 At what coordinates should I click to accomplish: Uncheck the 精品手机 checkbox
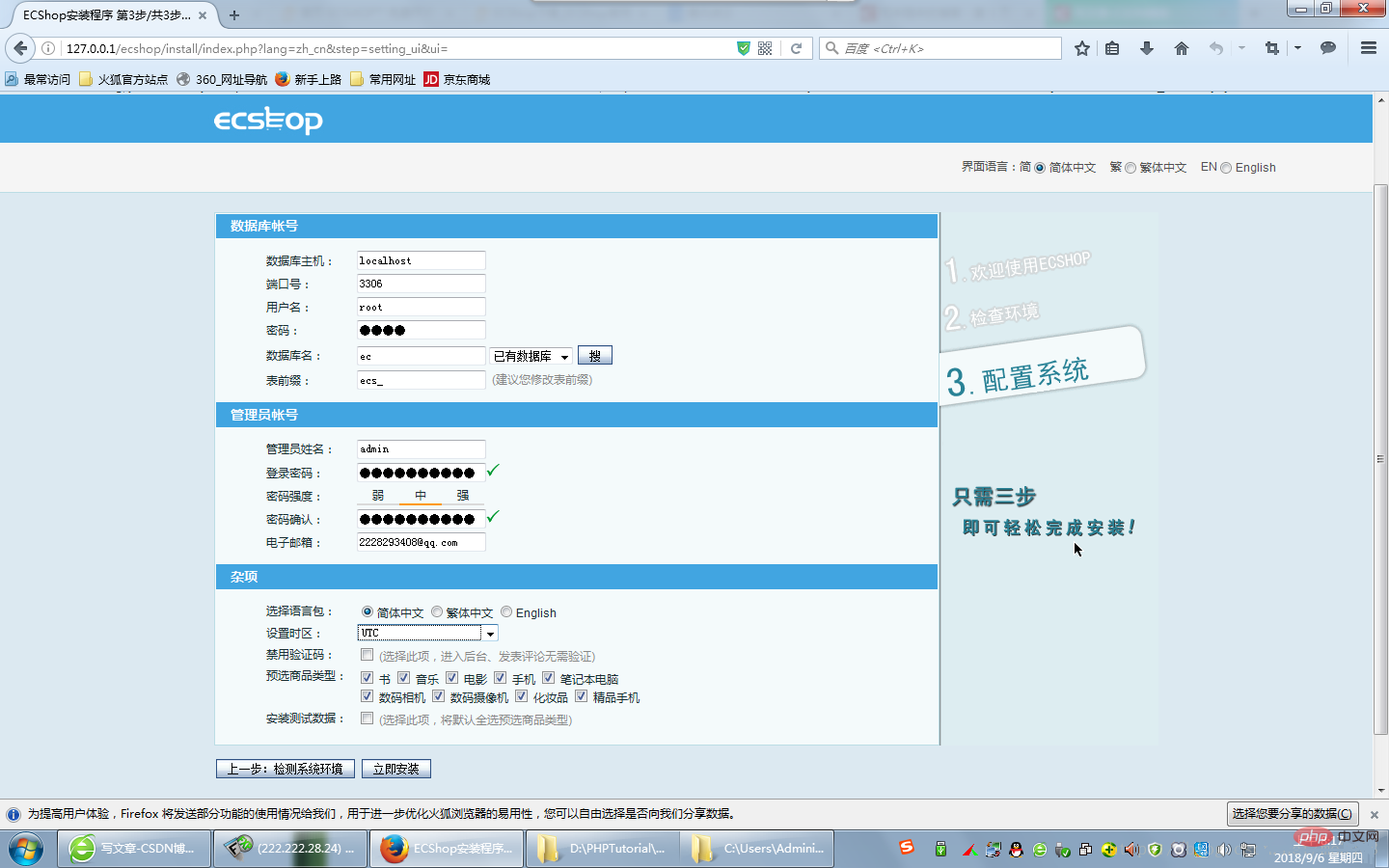point(581,696)
